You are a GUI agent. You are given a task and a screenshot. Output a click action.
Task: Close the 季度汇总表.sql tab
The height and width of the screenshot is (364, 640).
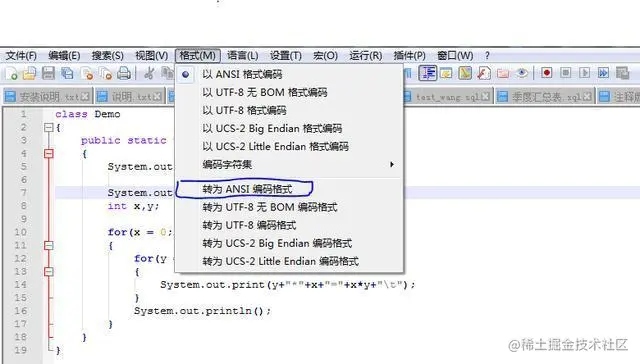pos(587,97)
